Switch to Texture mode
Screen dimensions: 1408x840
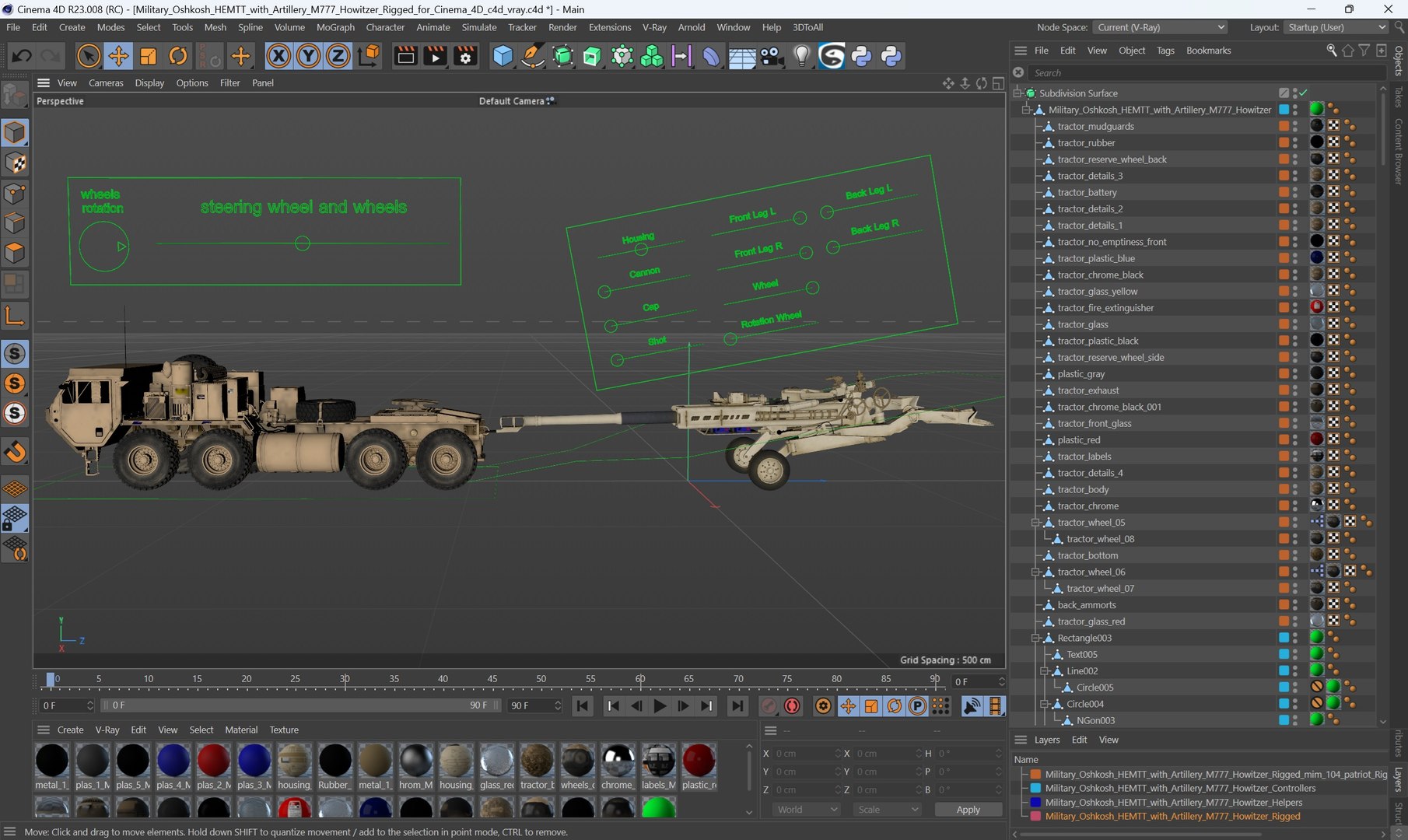pos(15,163)
